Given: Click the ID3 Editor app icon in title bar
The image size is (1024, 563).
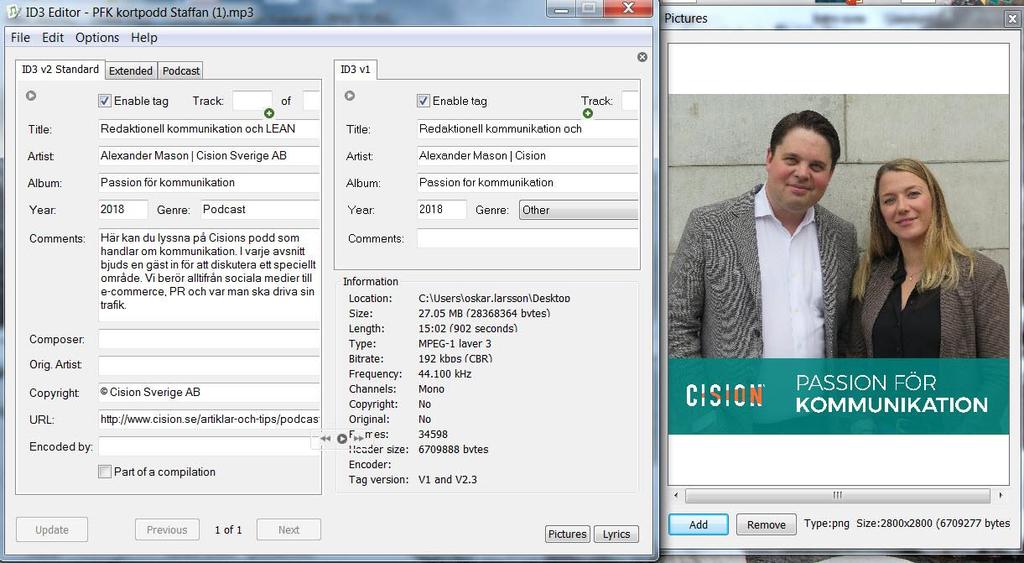Looking at the screenshot, I should coord(14,12).
